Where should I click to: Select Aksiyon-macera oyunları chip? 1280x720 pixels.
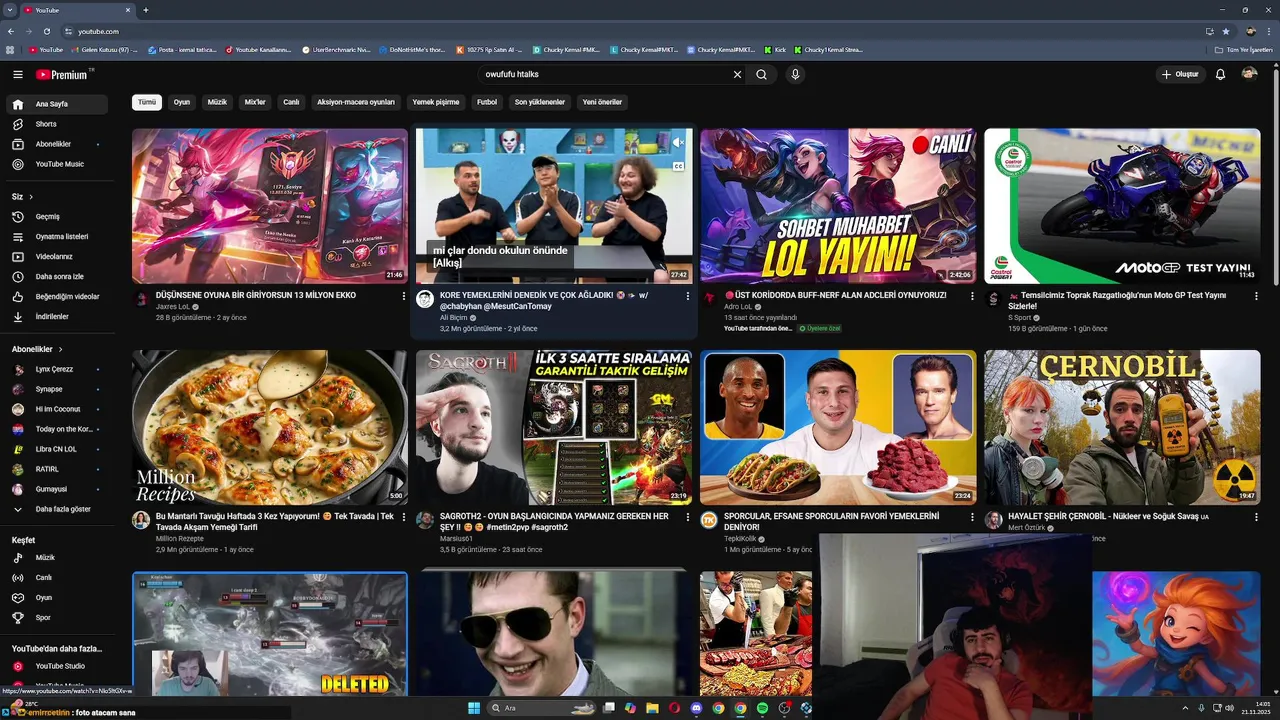click(356, 102)
